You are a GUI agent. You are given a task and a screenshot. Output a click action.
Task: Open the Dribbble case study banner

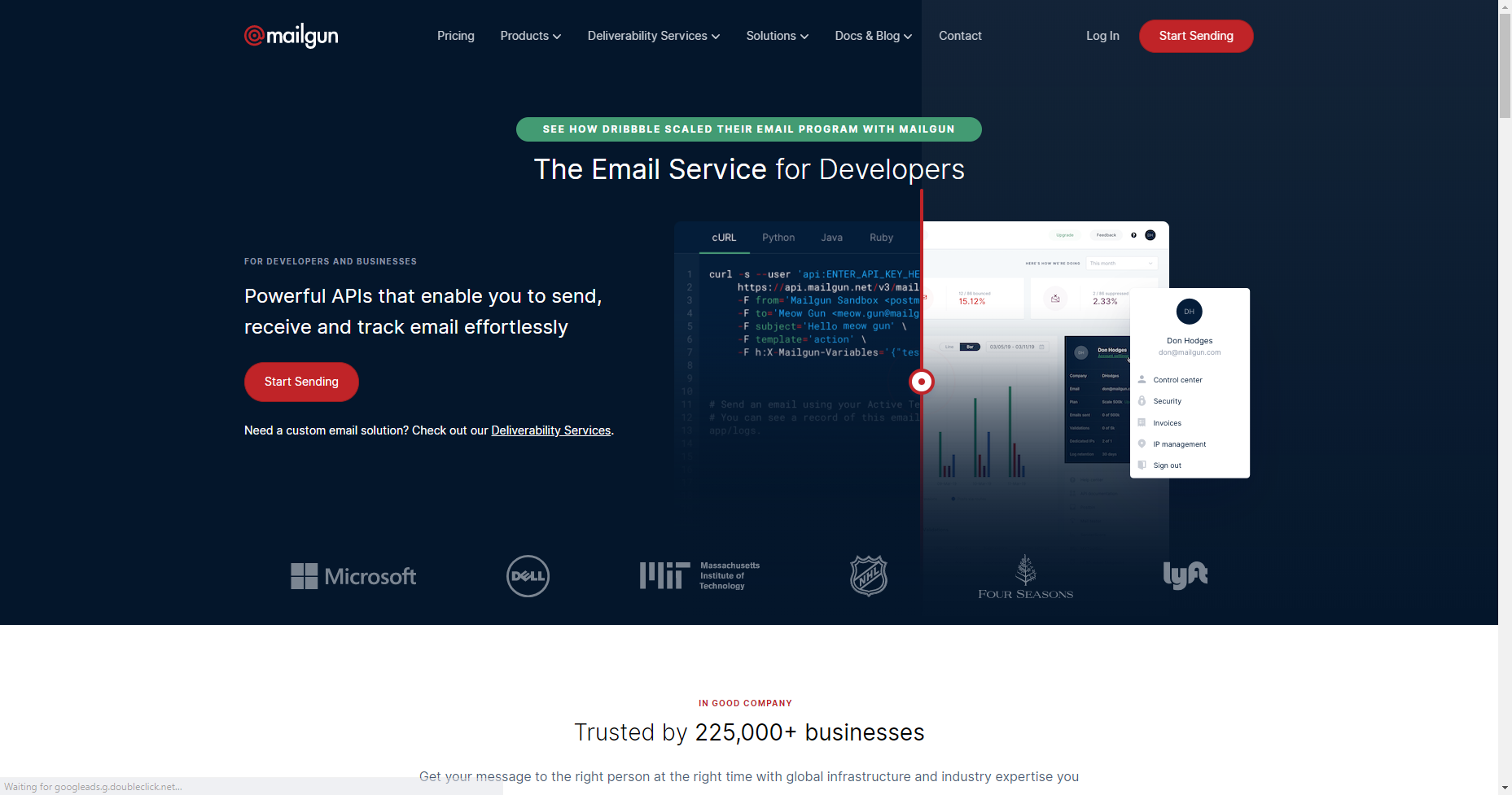pyautogui.click(x=749, y=129)
